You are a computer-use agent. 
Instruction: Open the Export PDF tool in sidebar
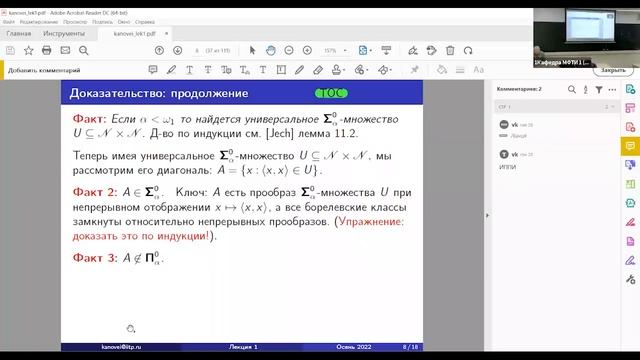631,89
